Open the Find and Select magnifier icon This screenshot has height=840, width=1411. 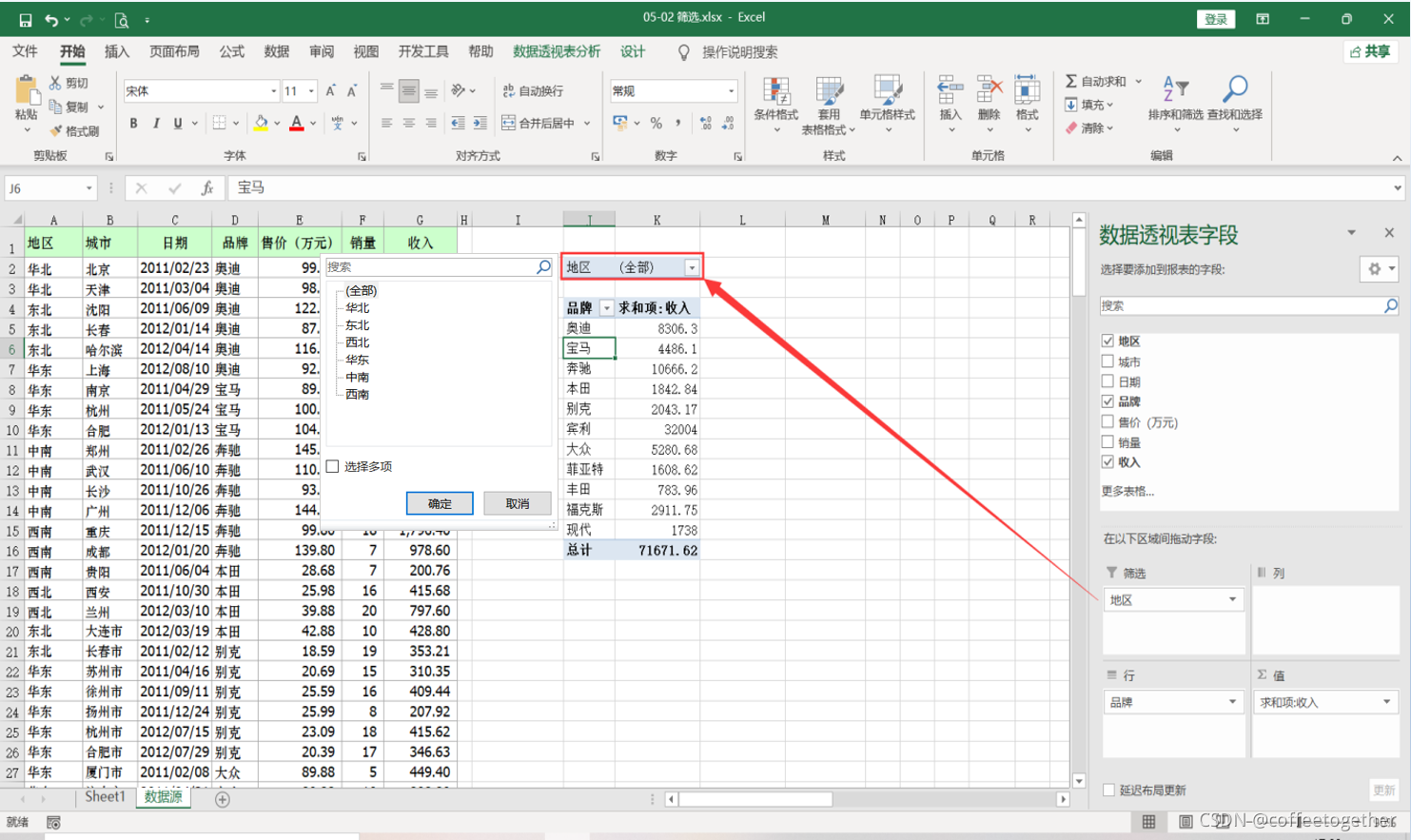pyautogui.click(x=1235, y=89)
